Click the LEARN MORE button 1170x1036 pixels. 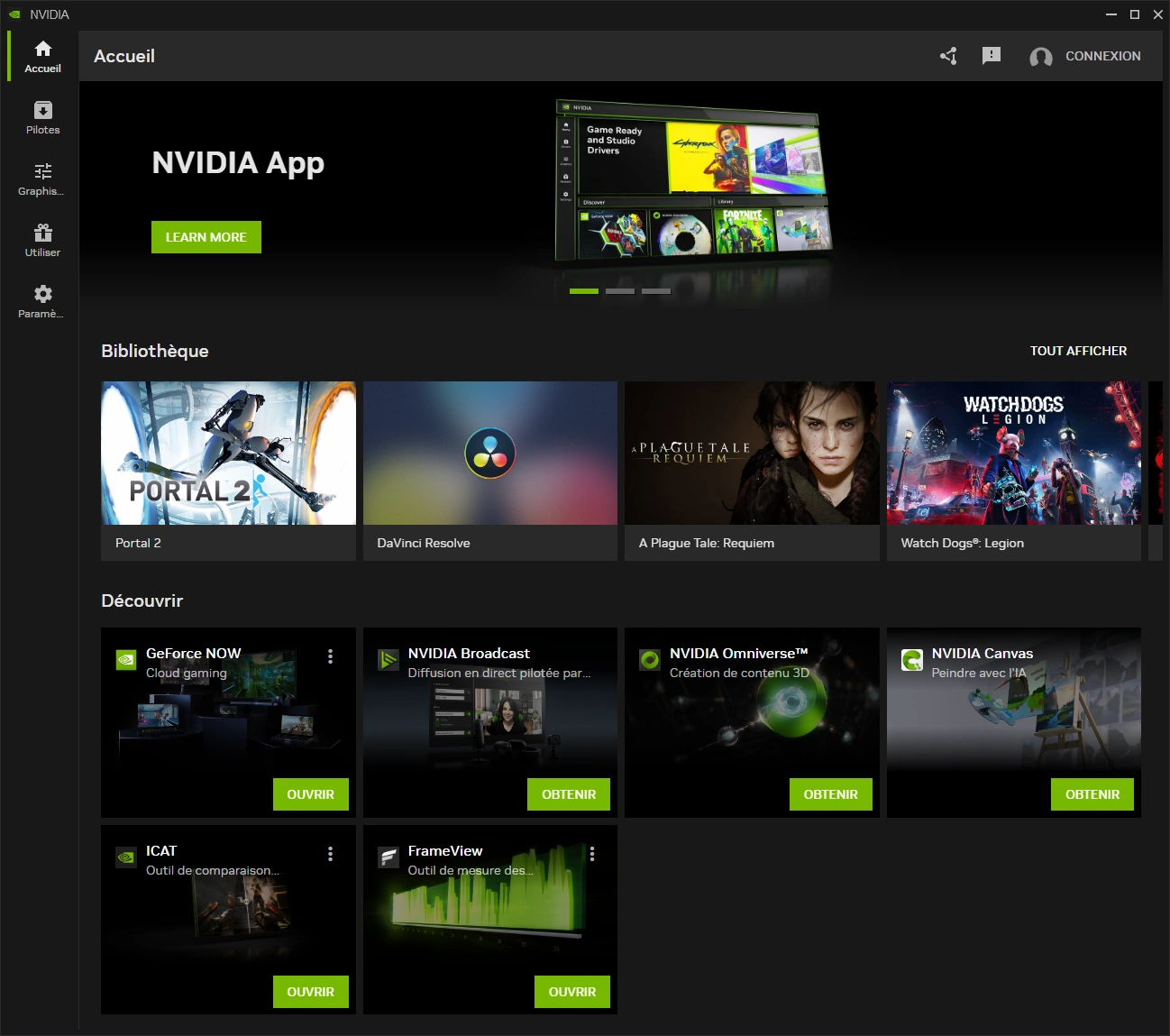pos(206,237)
